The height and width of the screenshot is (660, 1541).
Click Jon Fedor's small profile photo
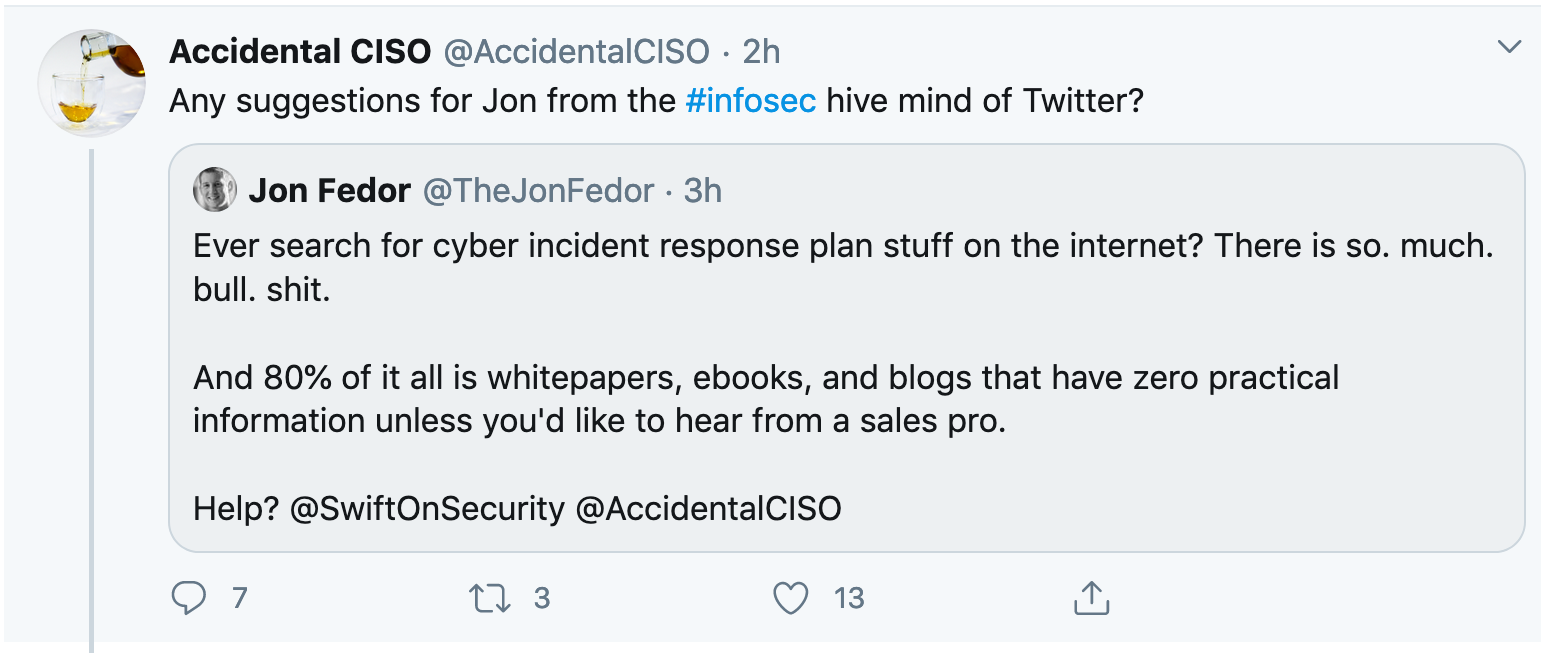point(215,190)
